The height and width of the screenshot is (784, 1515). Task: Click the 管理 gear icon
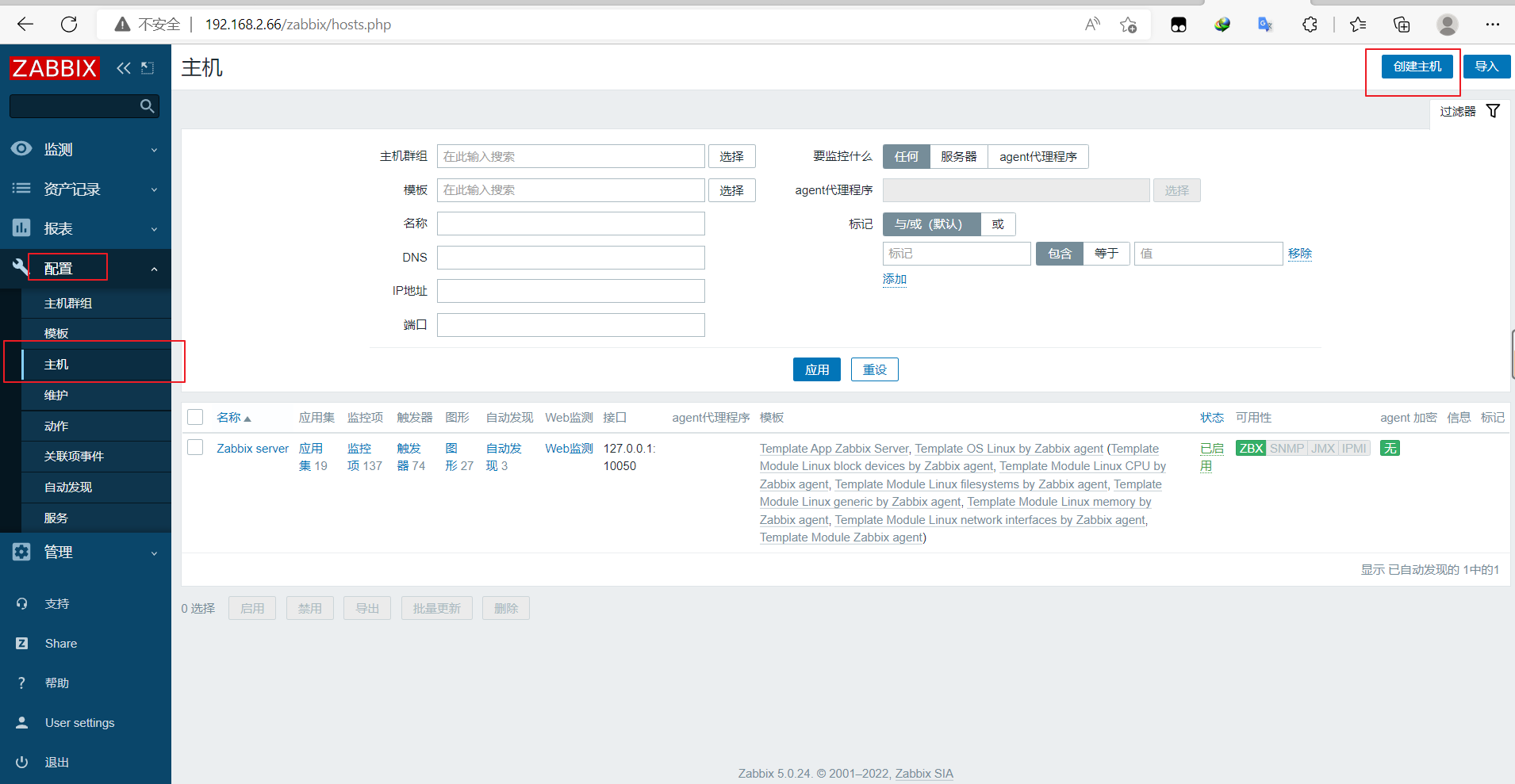point(21,552)
